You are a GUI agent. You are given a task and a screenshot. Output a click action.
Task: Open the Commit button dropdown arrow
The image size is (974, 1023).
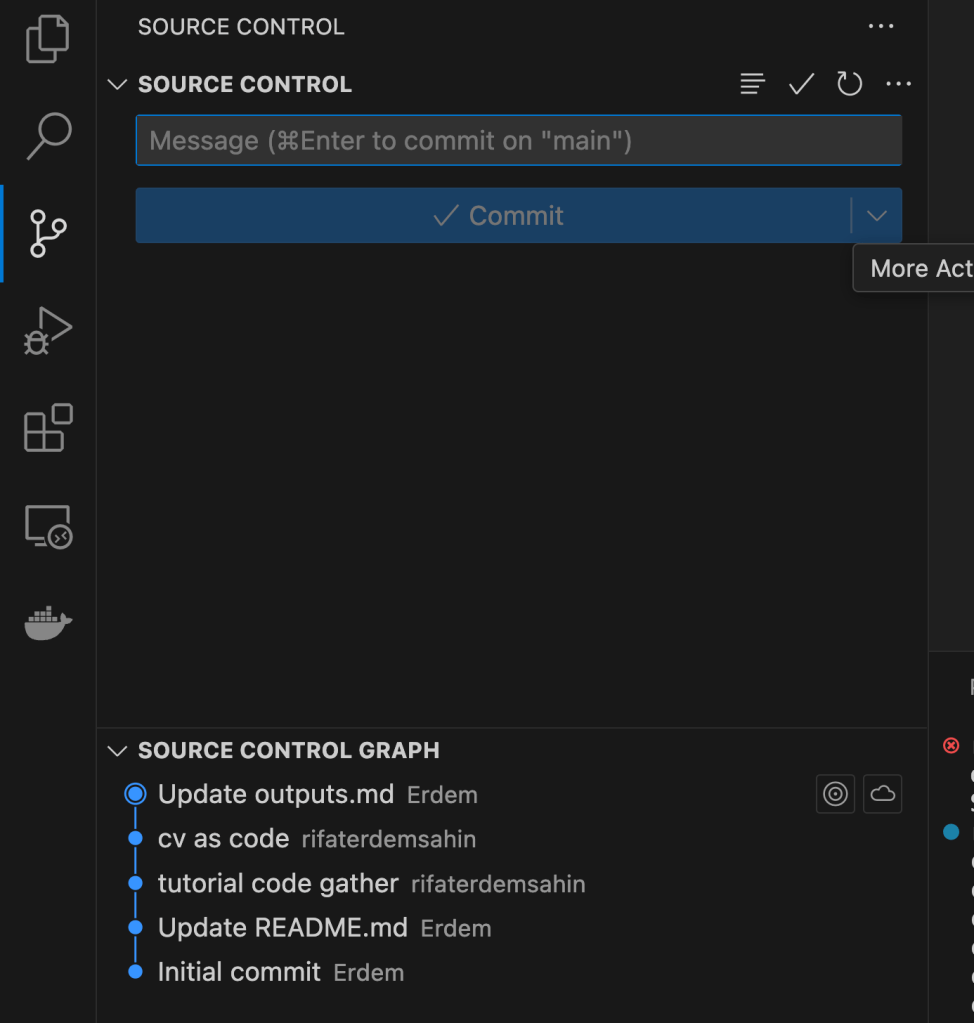pyautogui.click(x=877, y=215)
